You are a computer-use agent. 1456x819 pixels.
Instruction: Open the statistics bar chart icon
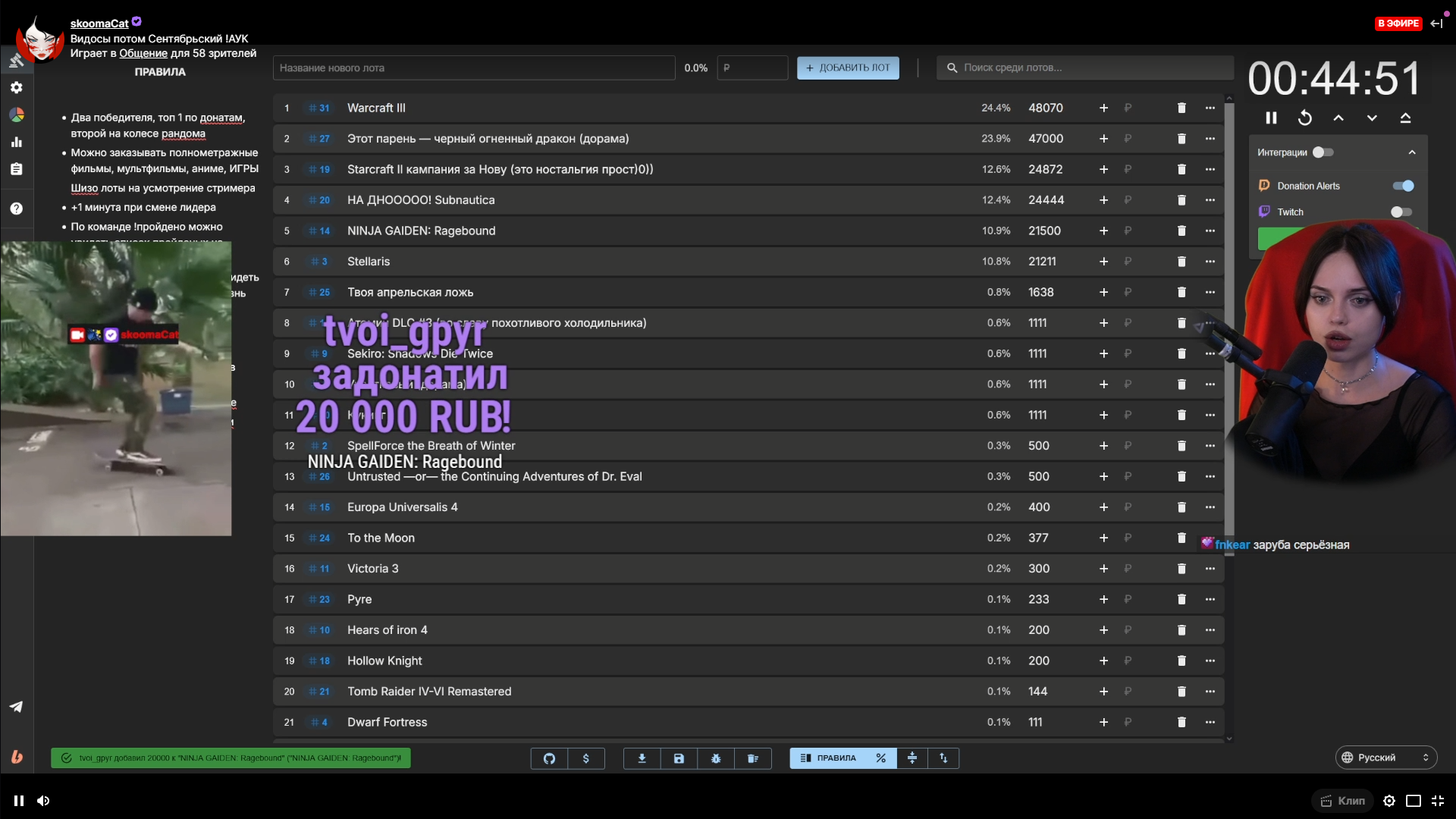16,142
